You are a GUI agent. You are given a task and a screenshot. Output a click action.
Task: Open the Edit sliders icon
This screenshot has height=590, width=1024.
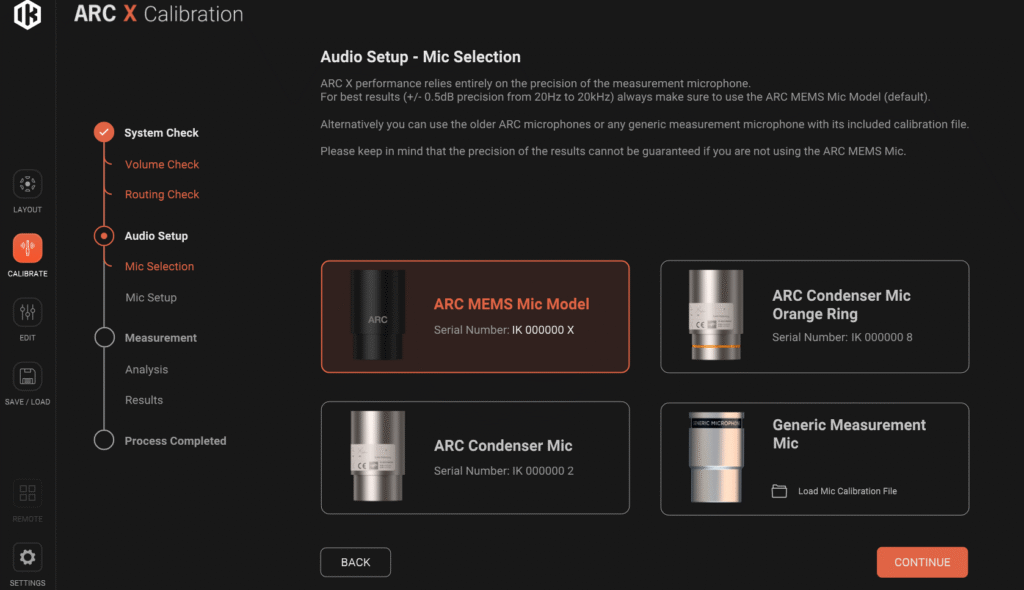coord(27,312)
